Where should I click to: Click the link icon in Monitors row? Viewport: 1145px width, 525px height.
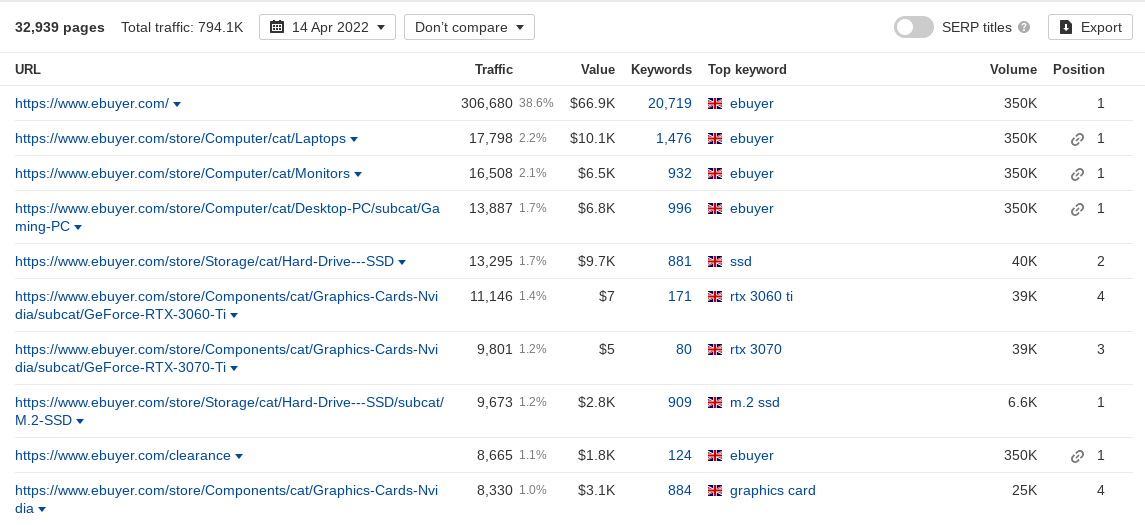click(x=1077, y=175)
